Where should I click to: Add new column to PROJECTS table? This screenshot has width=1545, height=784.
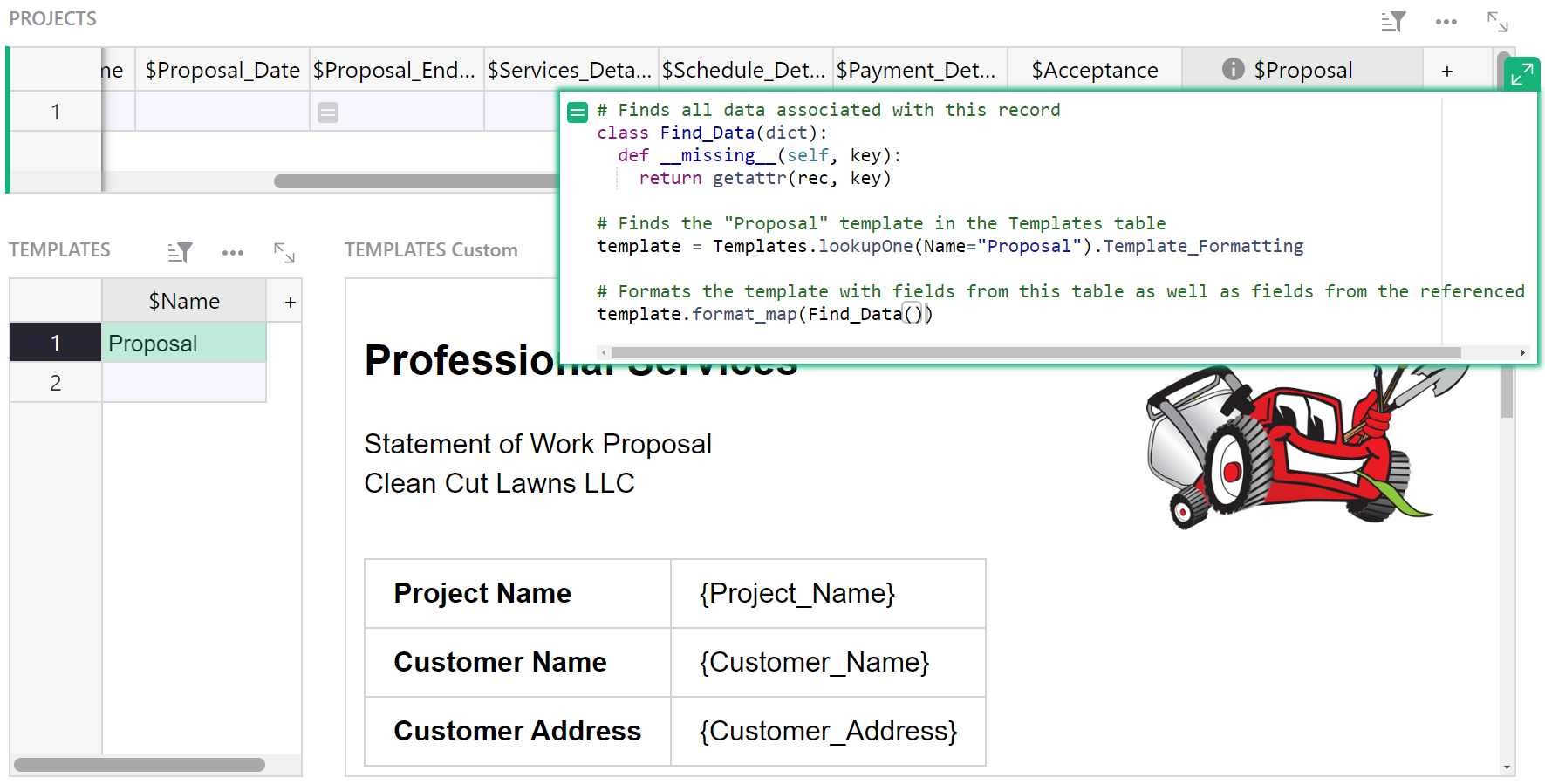pyautogui.click(x=1446, y=71)
